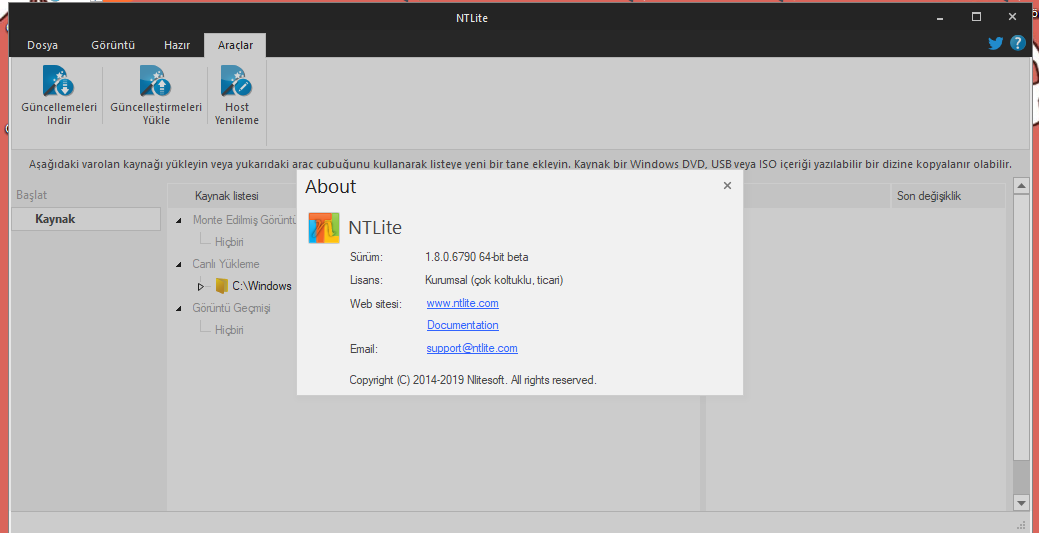Viewport: 1039px width, 533px height.
Task: Collapse the Görüntü Geçmişi group
Action: coord(179,308)
